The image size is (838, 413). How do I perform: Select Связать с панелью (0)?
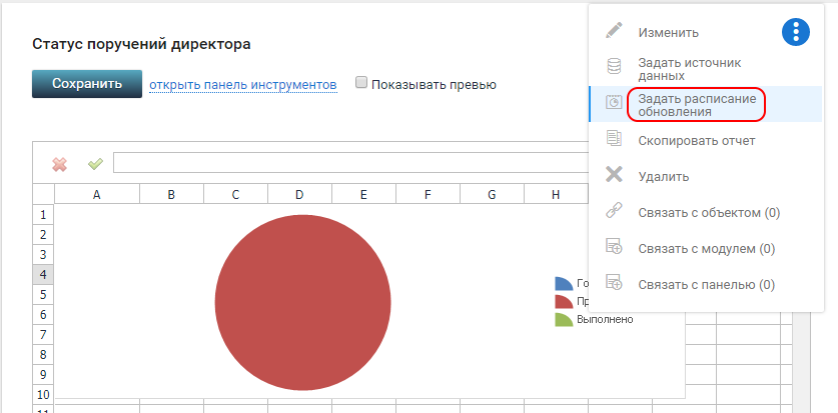tap(707, 285)
